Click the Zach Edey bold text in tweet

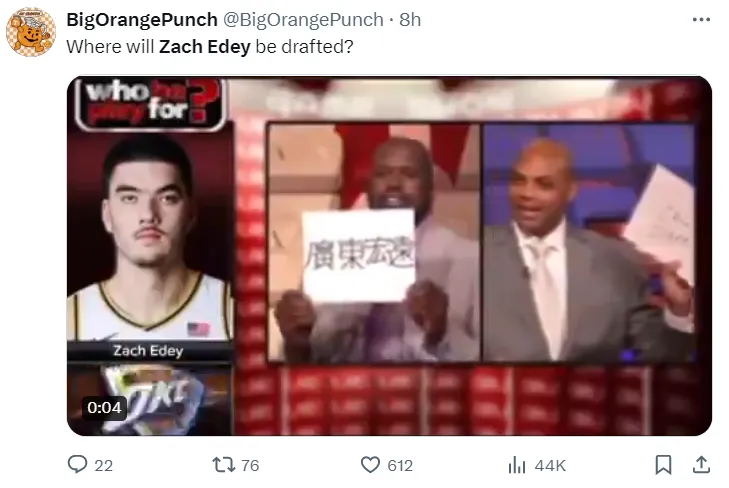(205, 46)
